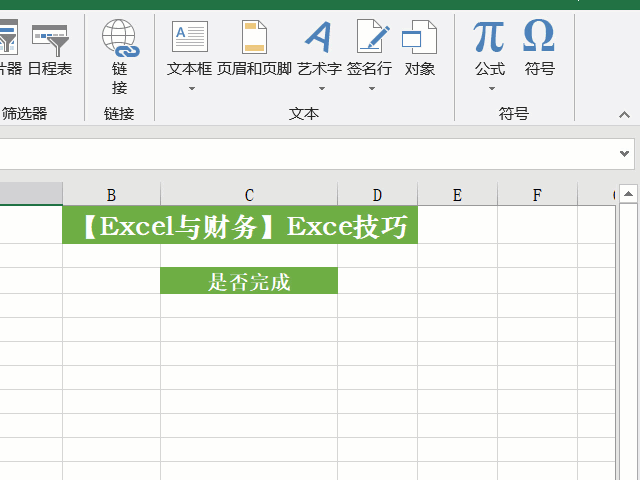Click into the formula bar input
640x480 pixels.
click(308, 154)
